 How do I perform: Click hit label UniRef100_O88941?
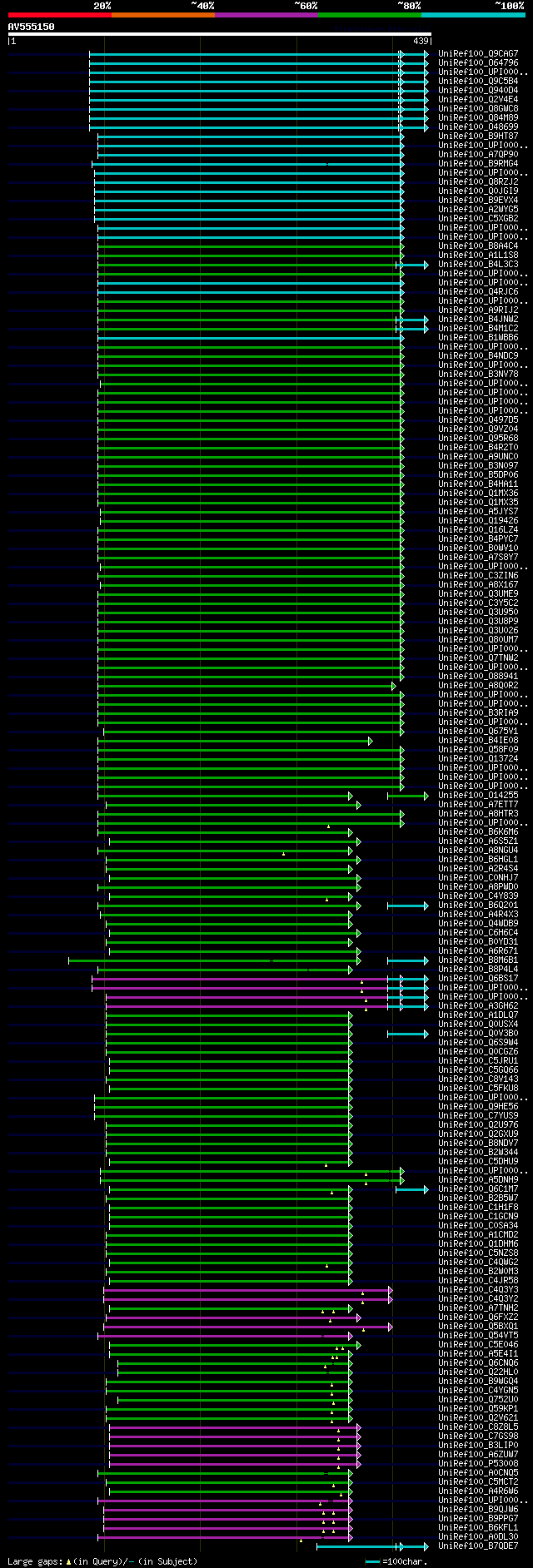(x=478, y=677)
